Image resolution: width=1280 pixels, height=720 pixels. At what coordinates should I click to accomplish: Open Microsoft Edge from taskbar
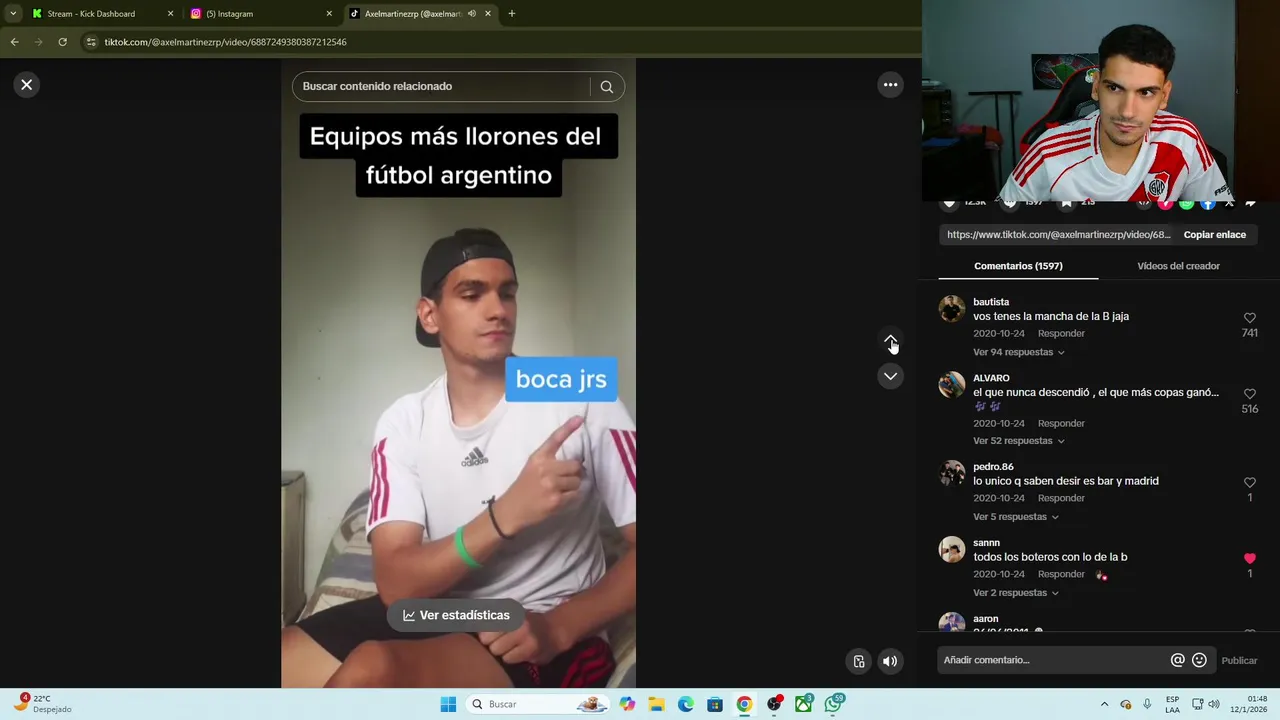(x=685, y=704)
